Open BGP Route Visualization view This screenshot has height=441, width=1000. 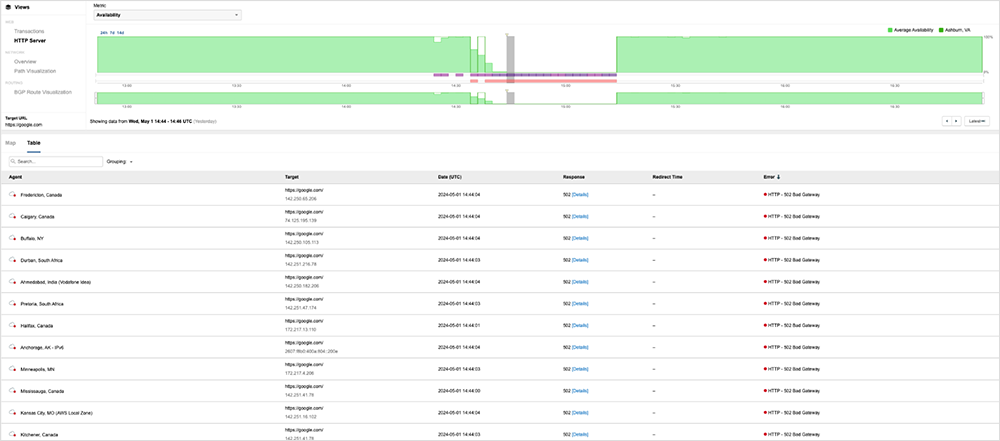point(42,91)
